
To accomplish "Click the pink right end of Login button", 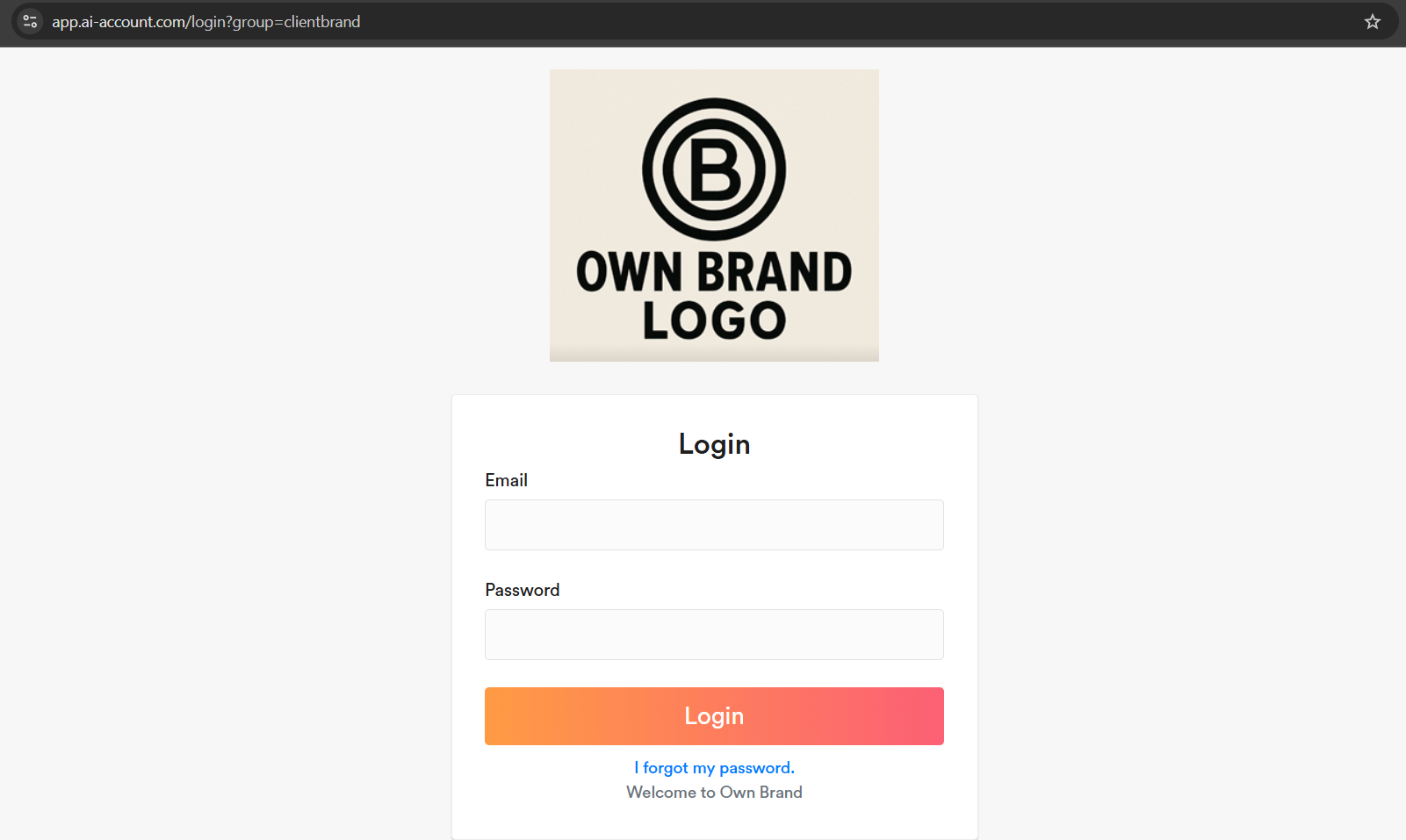I will (913, 716).
